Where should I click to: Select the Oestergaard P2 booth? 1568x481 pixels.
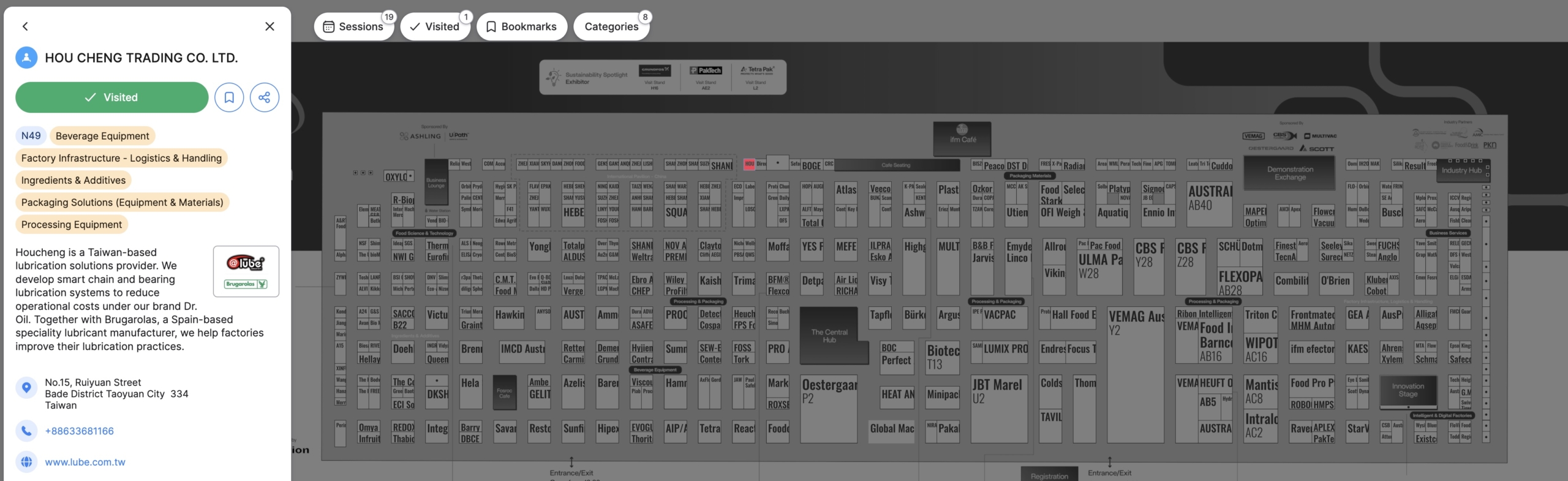tap(829, 409)
